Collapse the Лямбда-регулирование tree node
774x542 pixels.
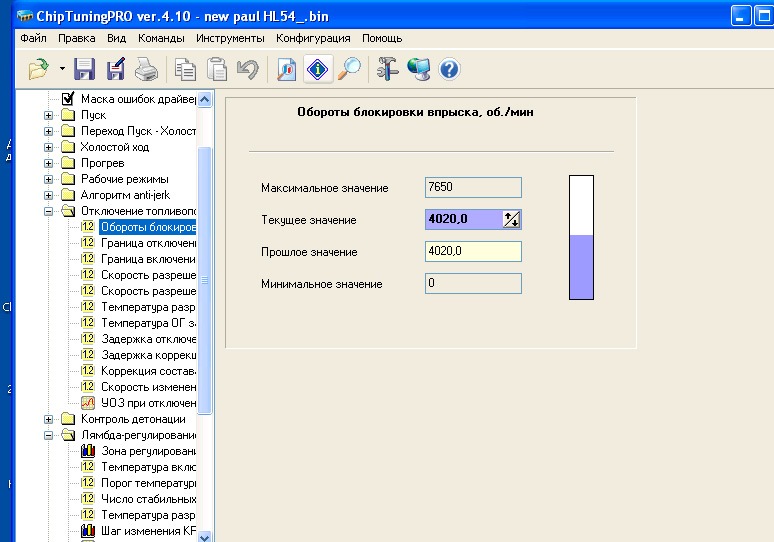point(48,435)
